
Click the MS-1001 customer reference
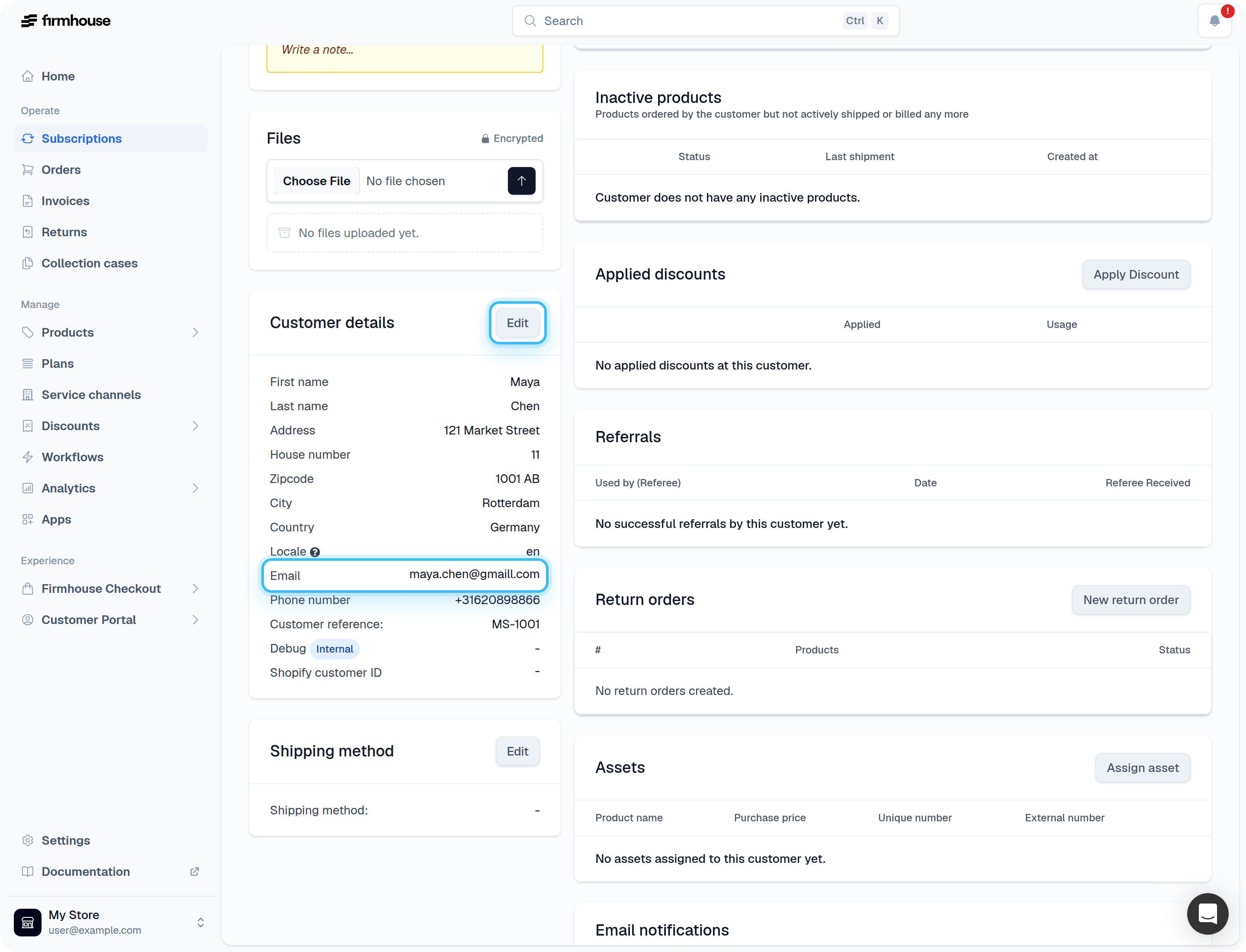tap(515, 624)
